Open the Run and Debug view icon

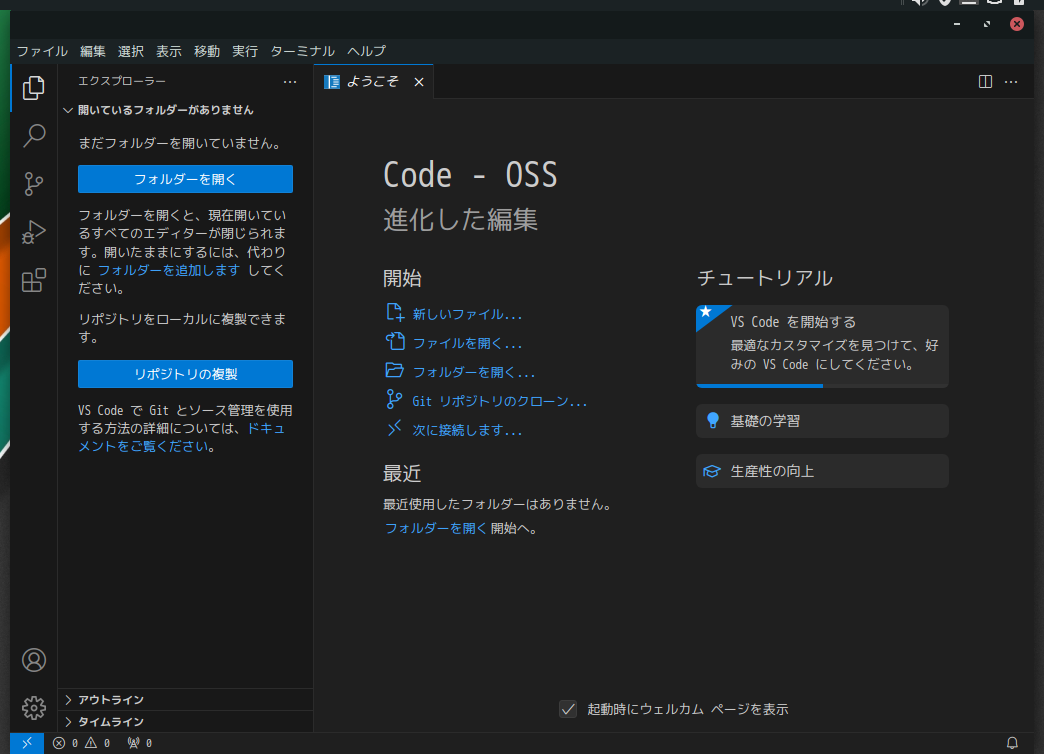[33, 232]
